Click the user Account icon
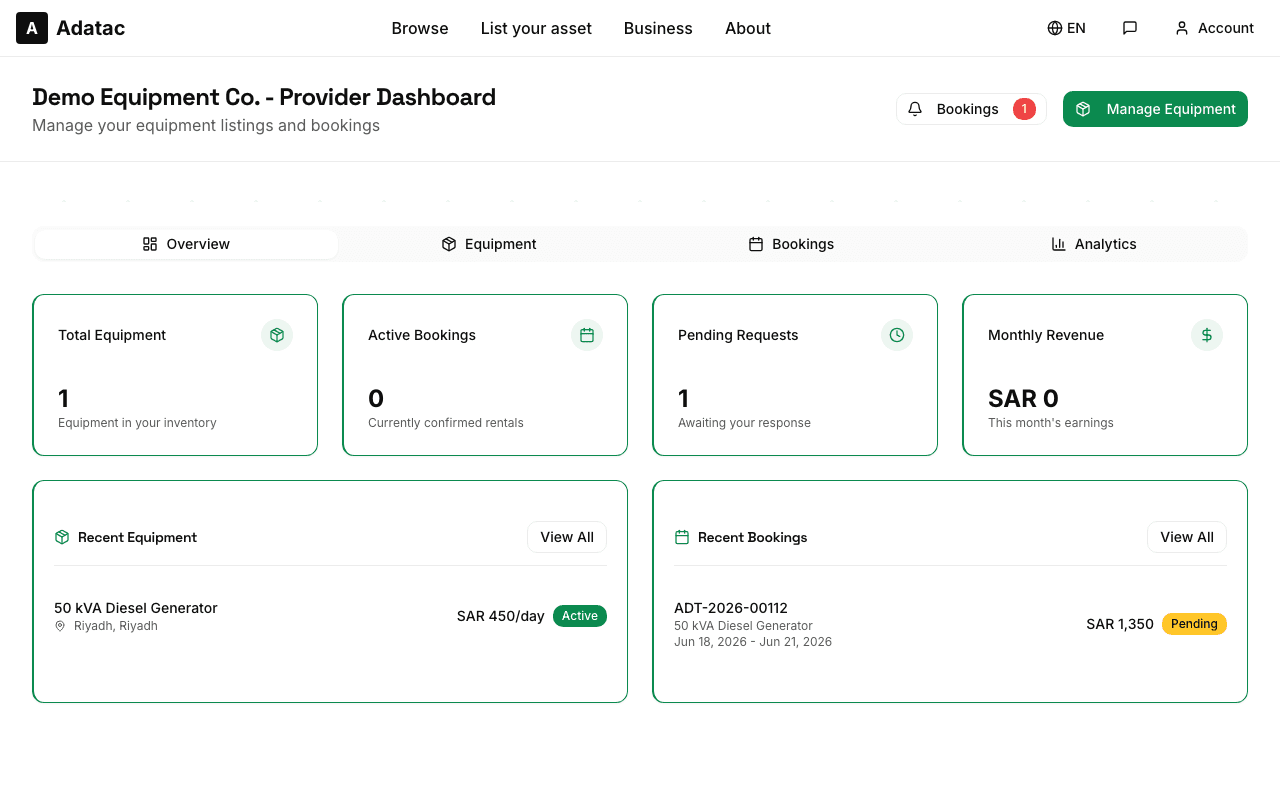Viewport: 1280px width, 800px height. click(1182, 28)
